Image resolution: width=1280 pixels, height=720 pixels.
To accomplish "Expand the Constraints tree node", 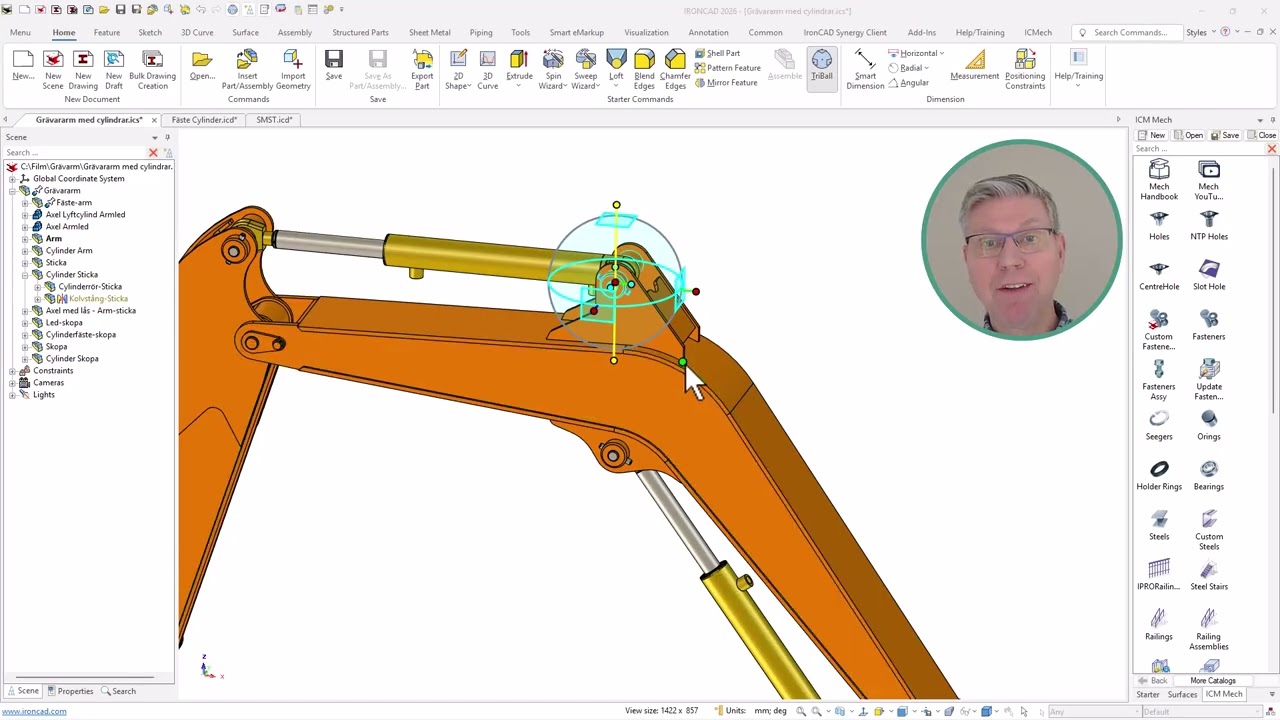I will pyautogui.click(x=12, y=371).
